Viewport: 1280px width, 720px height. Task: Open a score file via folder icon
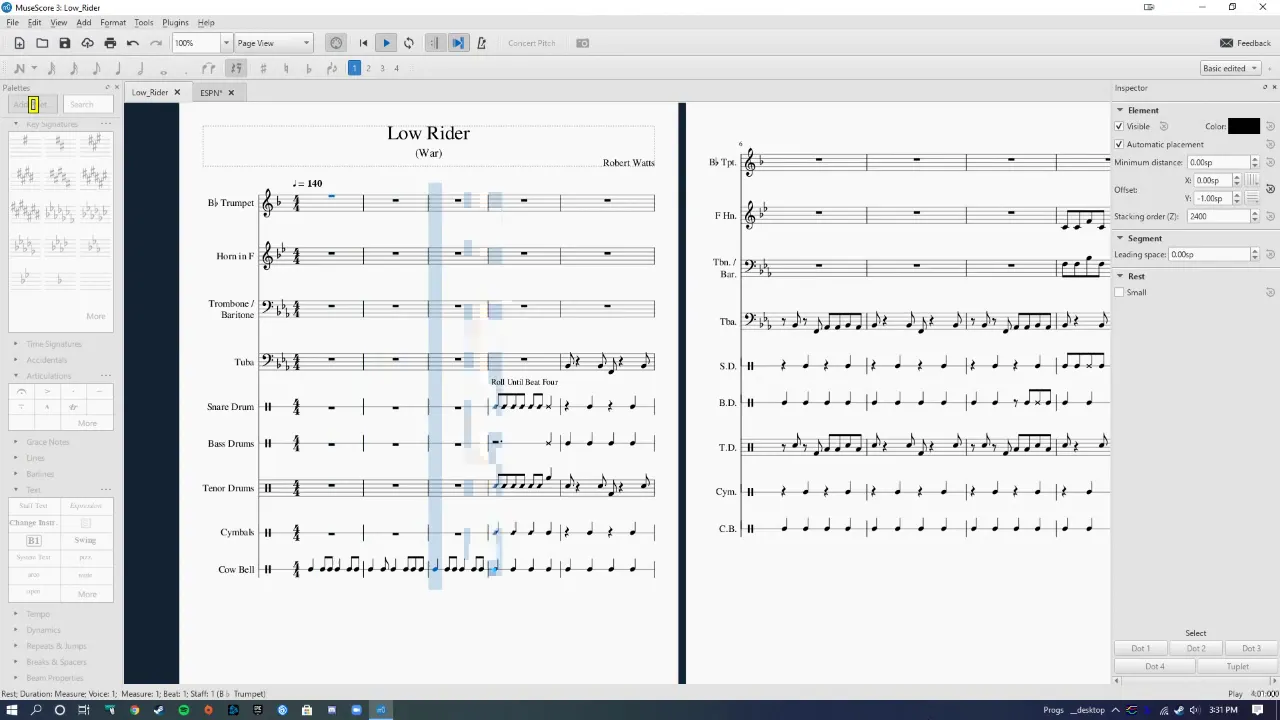click(x=42, y=43)
